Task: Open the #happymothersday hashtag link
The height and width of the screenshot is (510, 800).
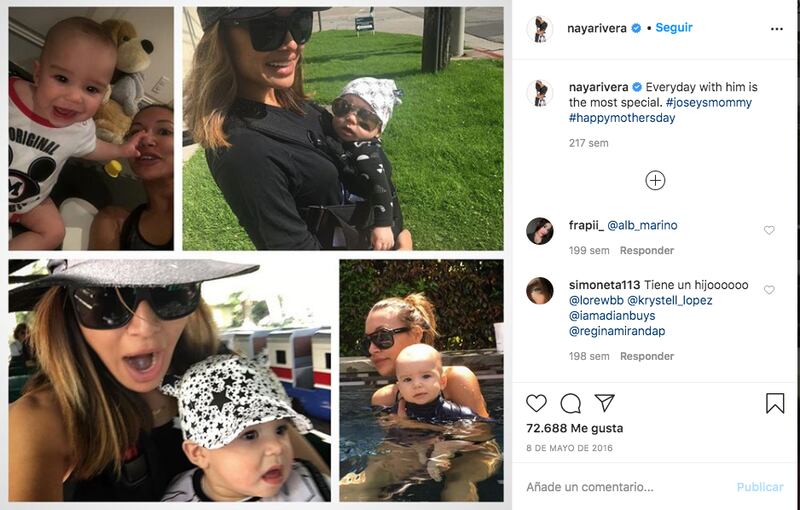Action: [622, 118]
